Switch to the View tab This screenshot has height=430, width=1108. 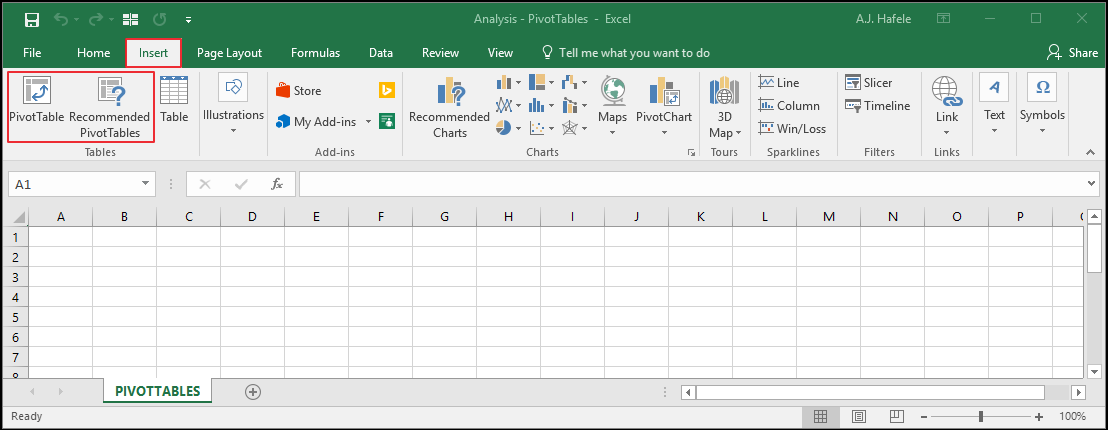500,53
